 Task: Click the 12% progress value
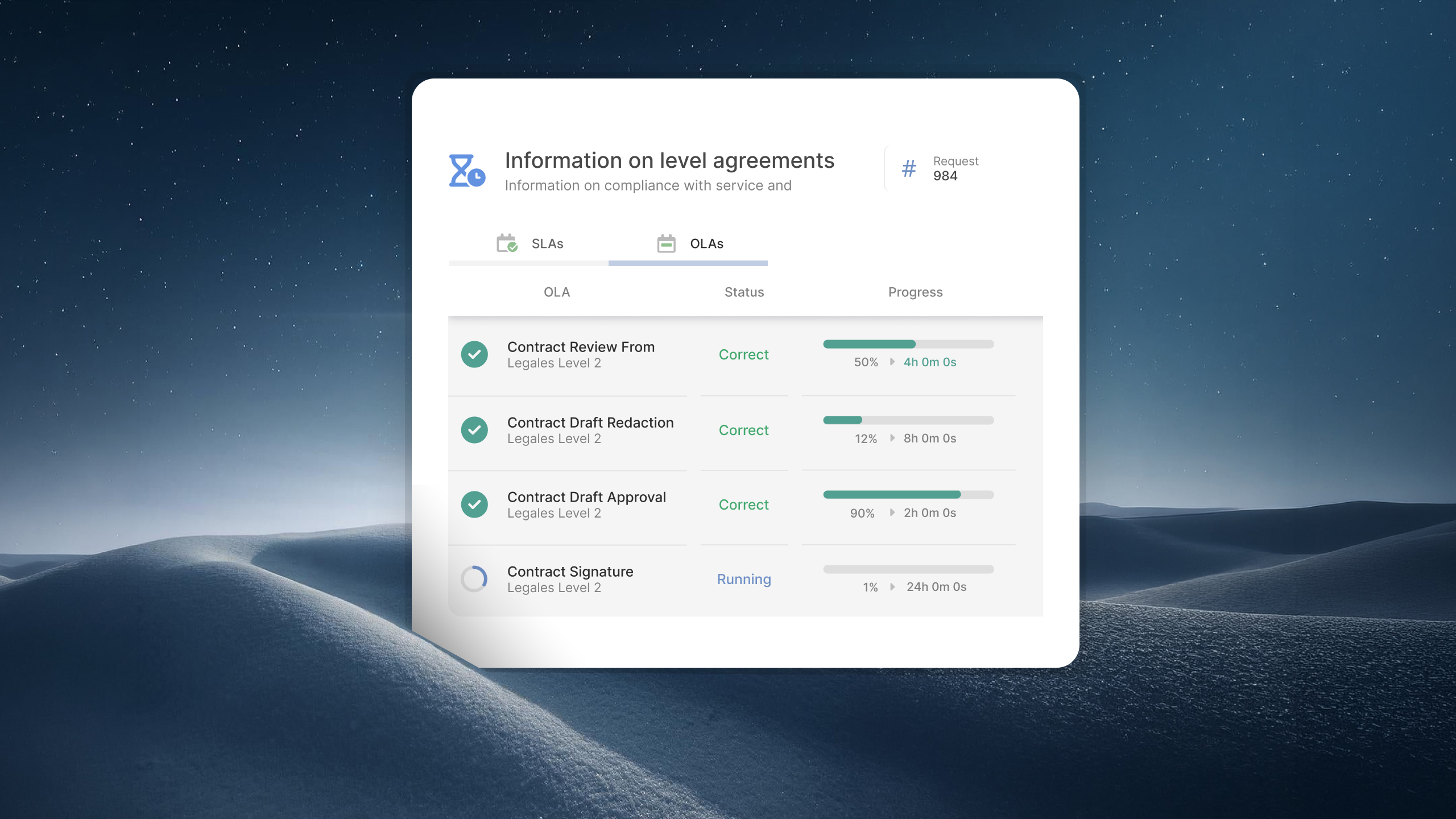(x=866, y=439)
